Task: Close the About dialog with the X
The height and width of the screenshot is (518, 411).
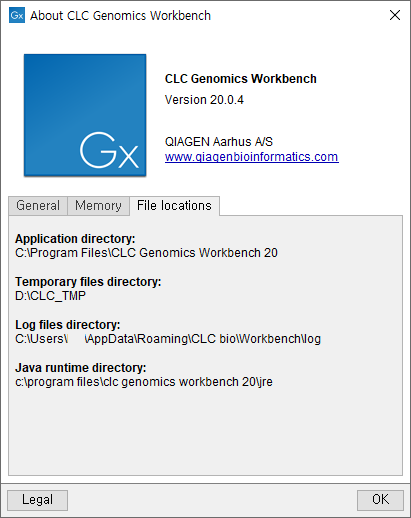Action: (395, 15)
